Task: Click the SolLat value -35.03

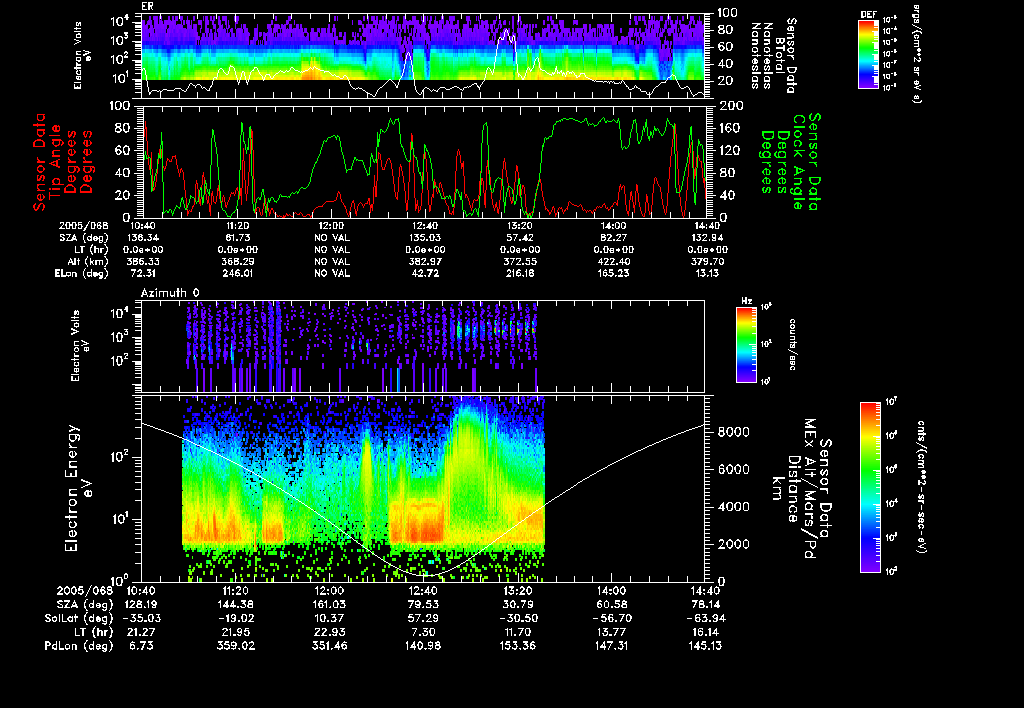Action: point(142,619)
